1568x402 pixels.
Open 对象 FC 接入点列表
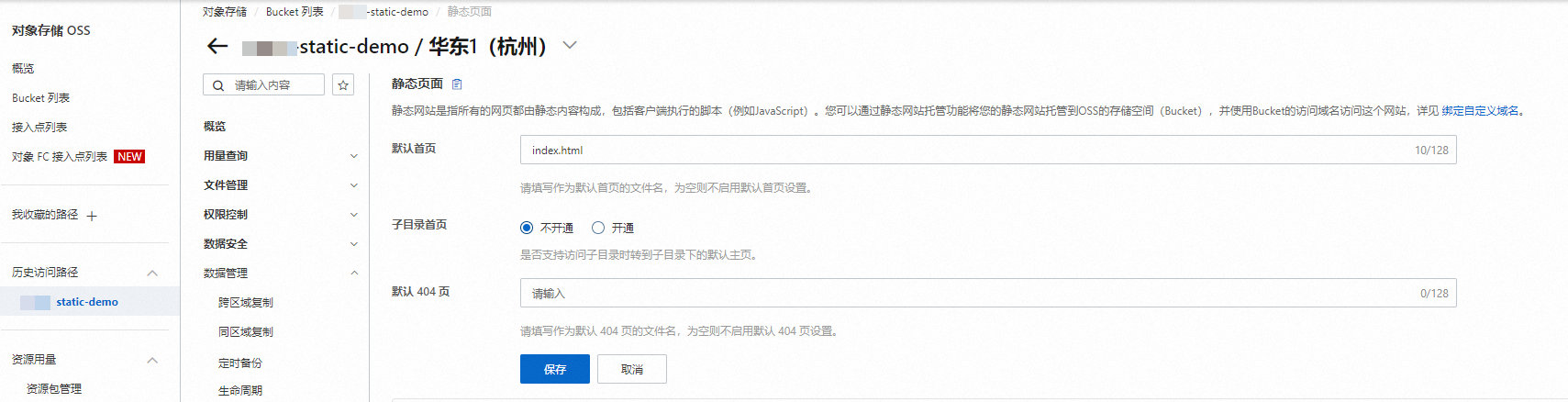pos(60,157)
